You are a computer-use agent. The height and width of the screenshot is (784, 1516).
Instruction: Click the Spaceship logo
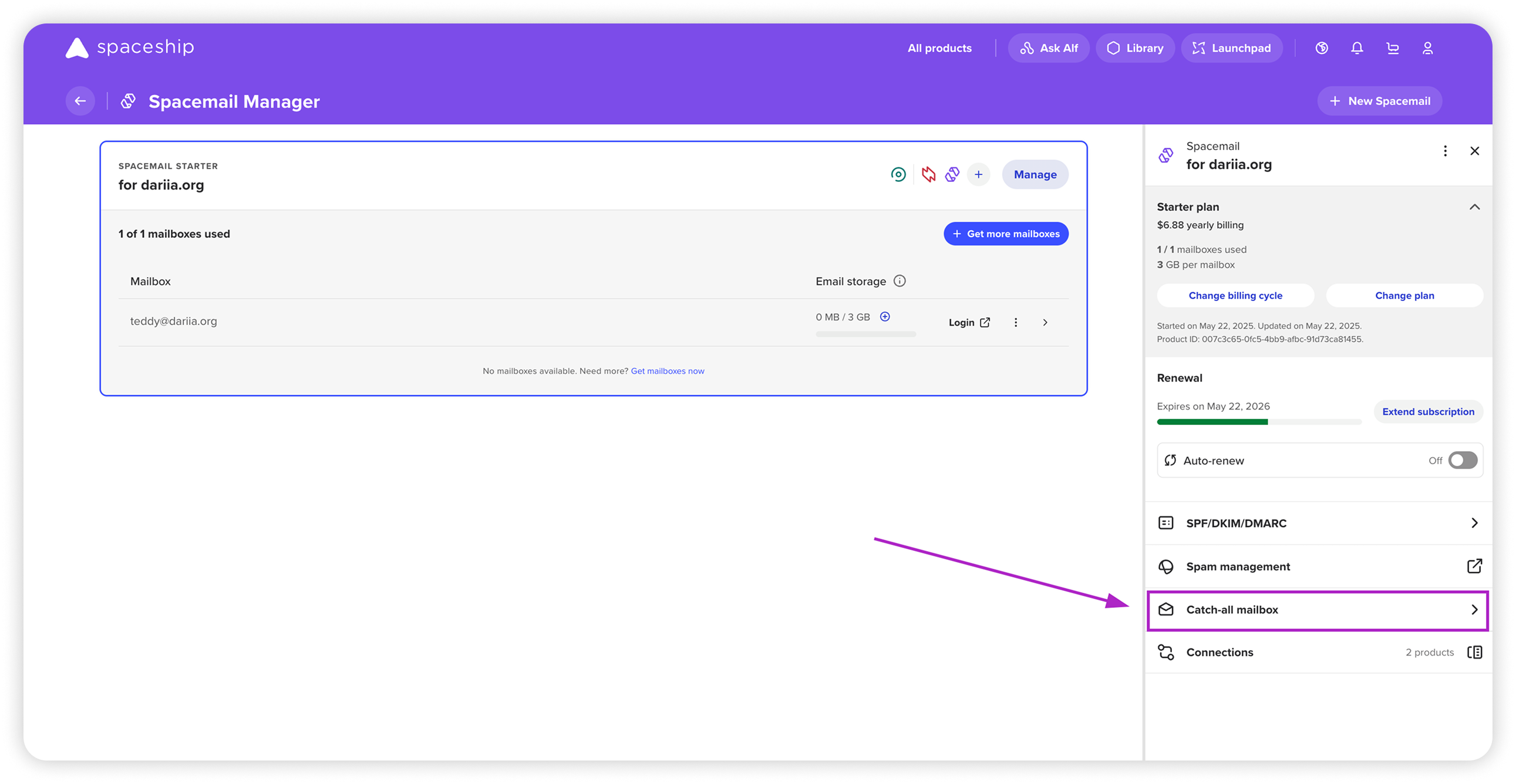(130, 48)
